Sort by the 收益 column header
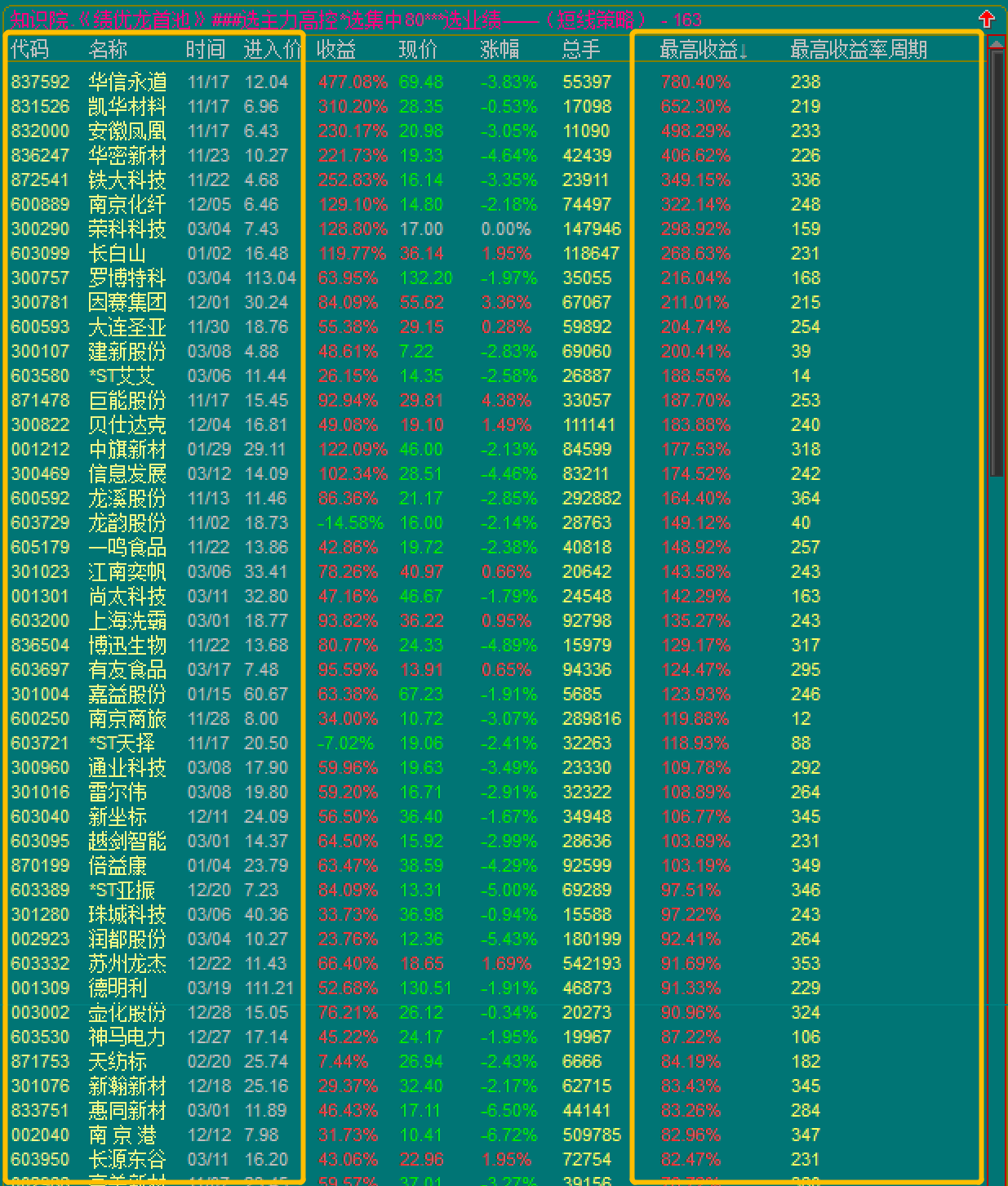Image resolution: width=1008 pixels, height=1186 pixels. pyautogui.click(x=337, y=50)
